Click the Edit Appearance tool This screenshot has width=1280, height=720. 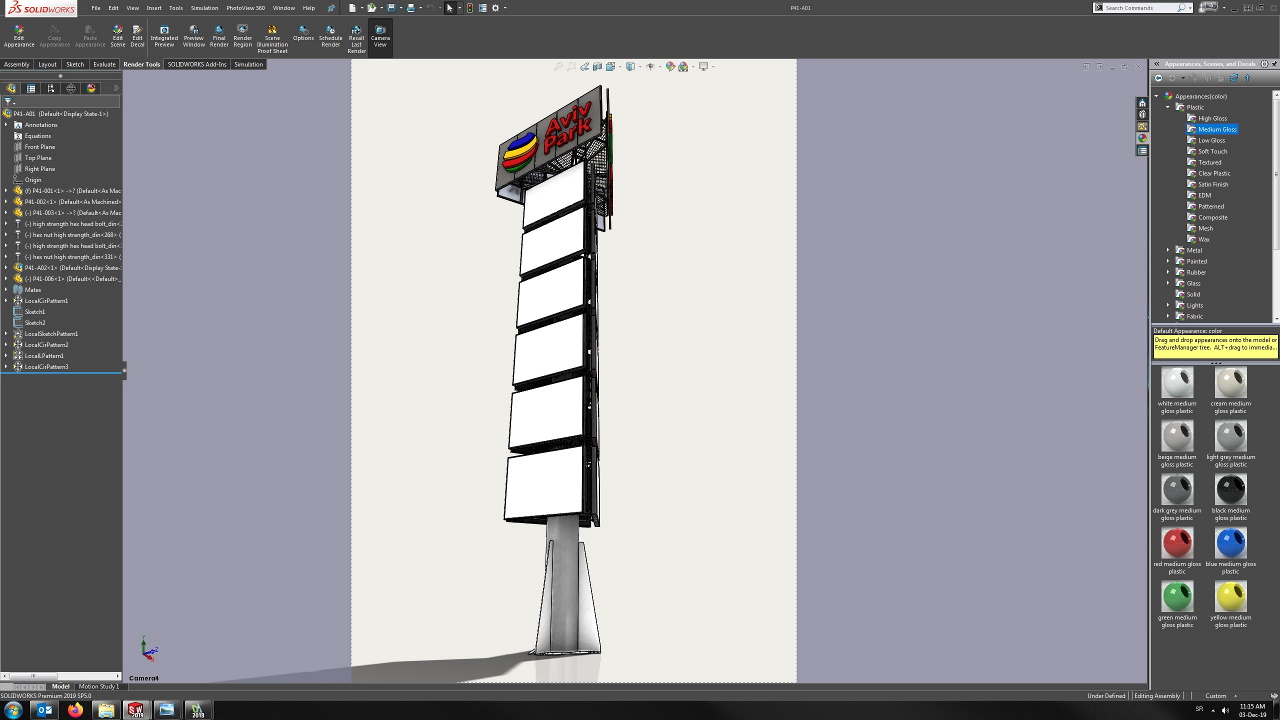click(x=18, y=36)
